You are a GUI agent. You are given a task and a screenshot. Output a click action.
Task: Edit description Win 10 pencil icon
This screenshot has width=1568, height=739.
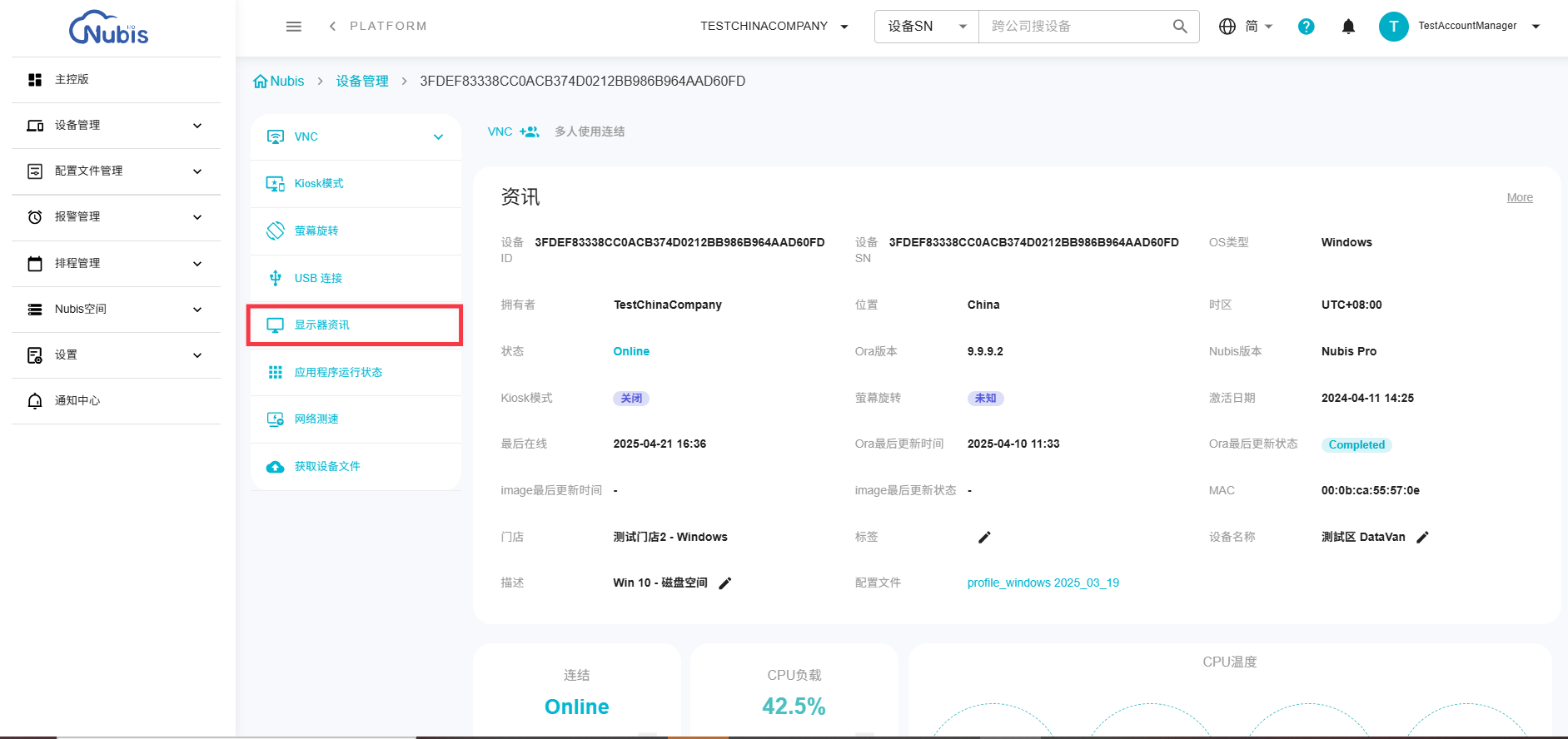(725, 583)
